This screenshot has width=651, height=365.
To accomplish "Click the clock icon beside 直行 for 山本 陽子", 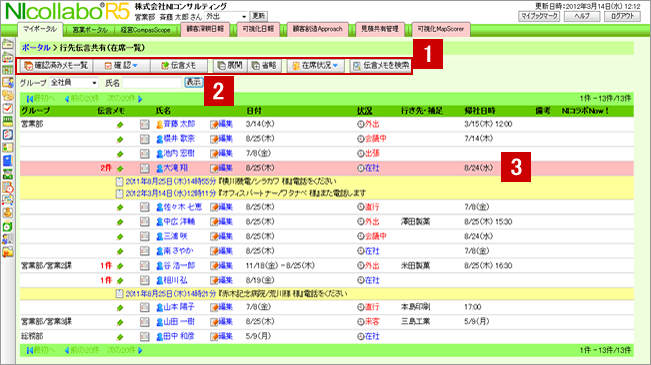I will (360, 307).
